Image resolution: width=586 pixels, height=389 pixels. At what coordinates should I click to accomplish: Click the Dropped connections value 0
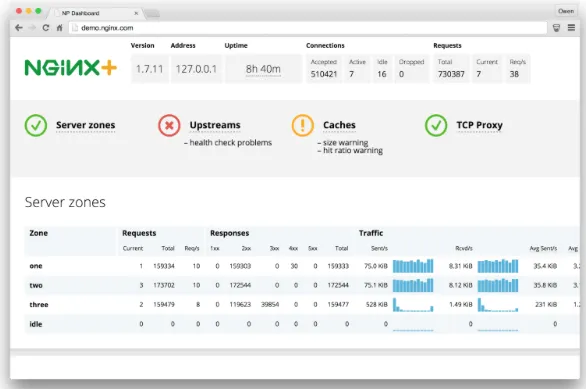[x=401, y=74]
